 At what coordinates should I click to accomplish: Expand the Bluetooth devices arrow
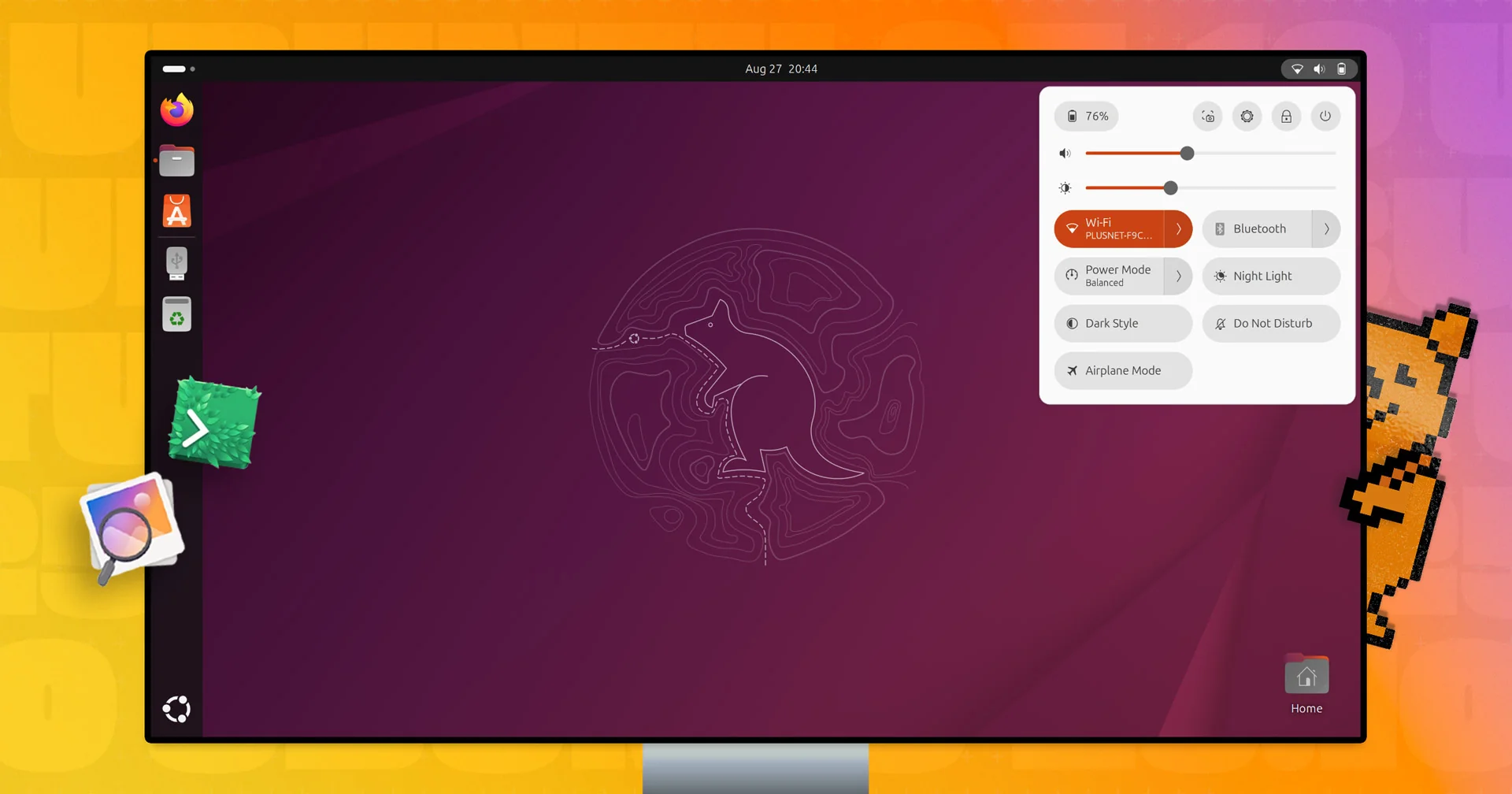1327,229
